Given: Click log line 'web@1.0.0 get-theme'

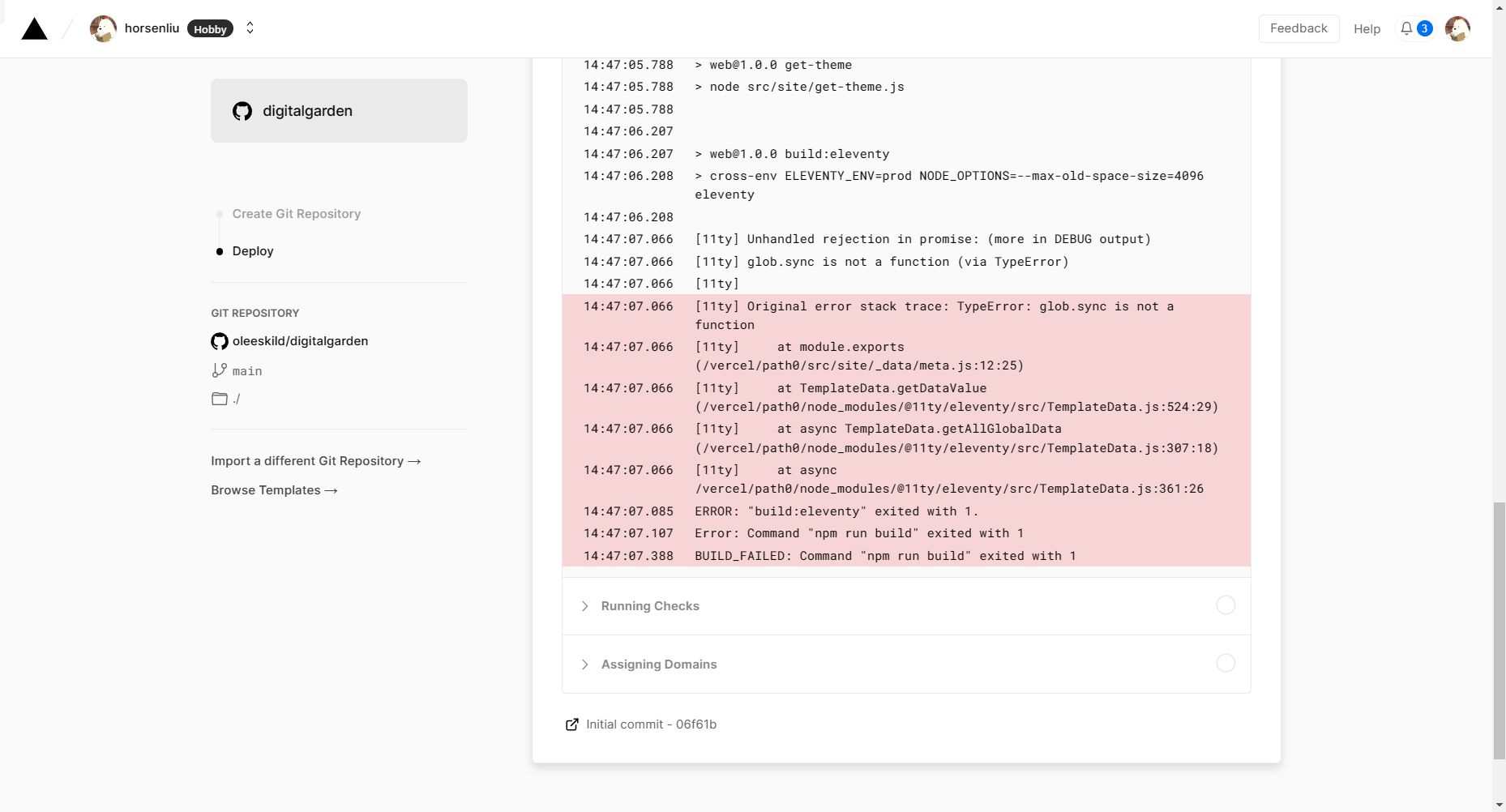Looking at the screenshot, I should click(x=906, y=65).
